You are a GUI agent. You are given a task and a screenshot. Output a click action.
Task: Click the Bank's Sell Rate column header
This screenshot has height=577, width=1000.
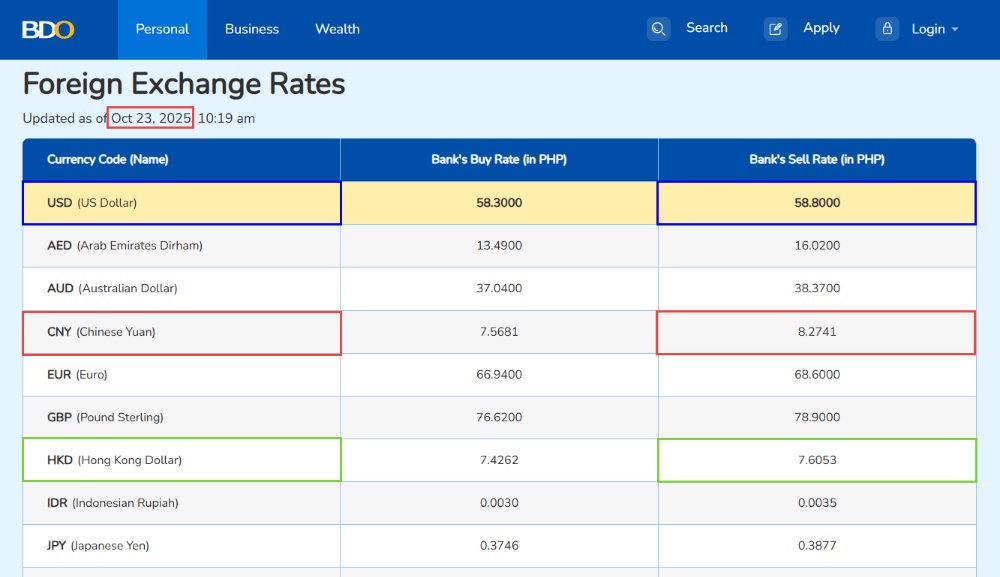(816, 160)
